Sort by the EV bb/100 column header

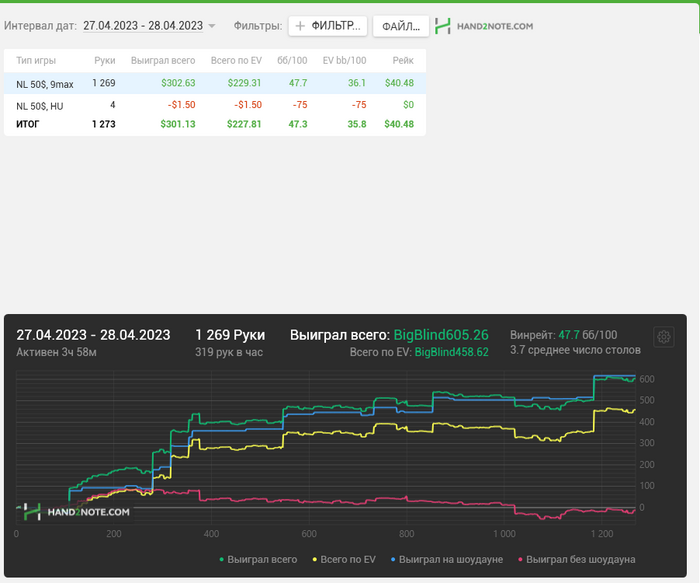click(344, 60)
